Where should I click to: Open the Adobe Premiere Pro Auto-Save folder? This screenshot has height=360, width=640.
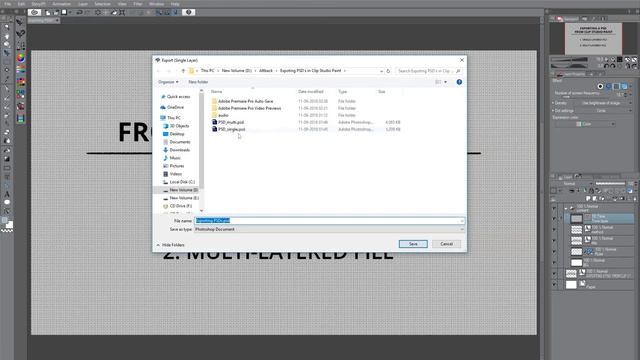point(243,101)
